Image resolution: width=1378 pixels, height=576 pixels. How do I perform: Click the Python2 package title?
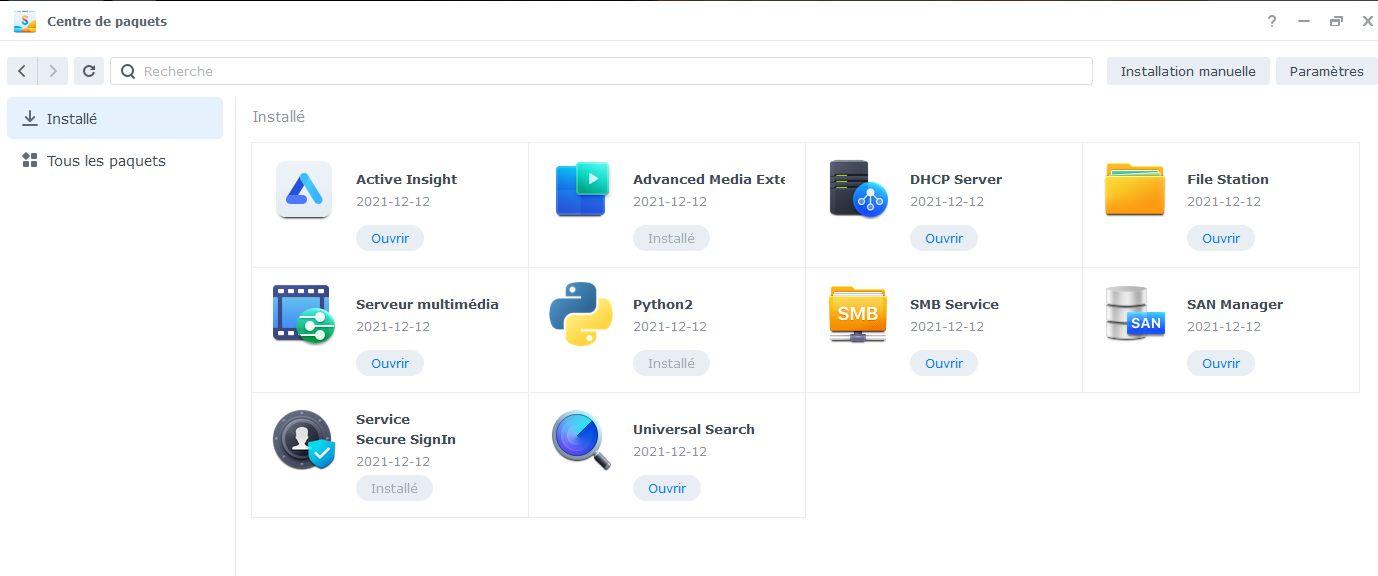(x=663, y=304)
